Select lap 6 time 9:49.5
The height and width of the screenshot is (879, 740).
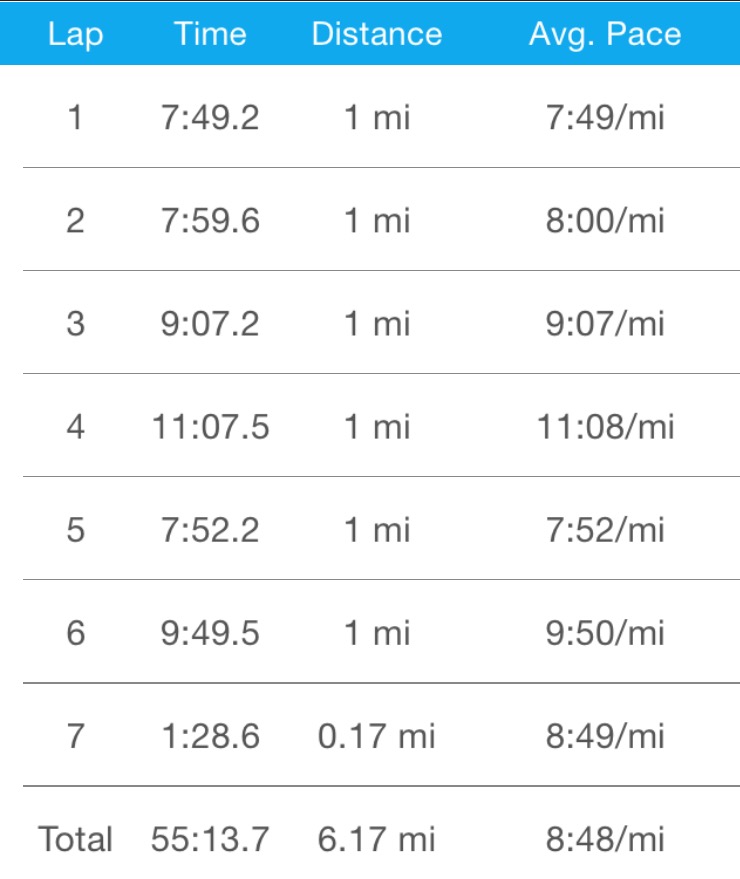210,633
